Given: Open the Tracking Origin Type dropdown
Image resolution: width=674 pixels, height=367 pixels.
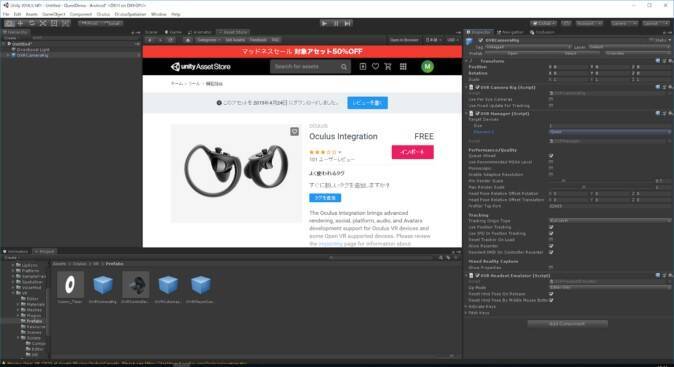Looking at the screenshot, I should tap(610, 220).
